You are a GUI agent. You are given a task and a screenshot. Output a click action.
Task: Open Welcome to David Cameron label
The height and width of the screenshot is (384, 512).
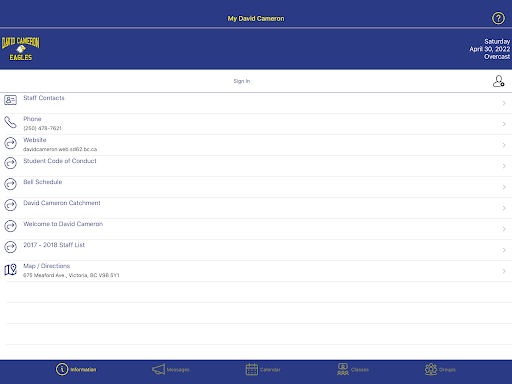pyautogui.click(x=63, y=224)
